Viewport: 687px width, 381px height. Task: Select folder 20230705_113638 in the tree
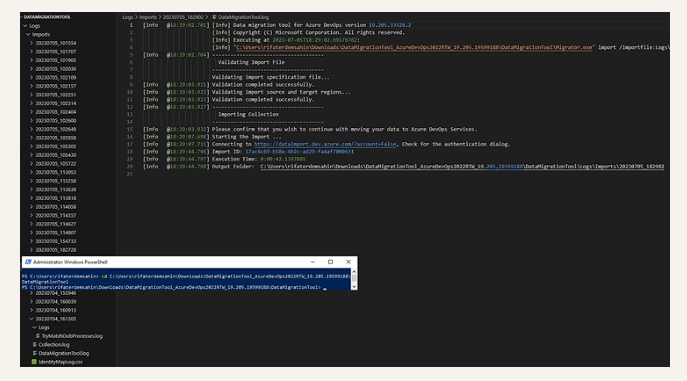pos(56,189)
